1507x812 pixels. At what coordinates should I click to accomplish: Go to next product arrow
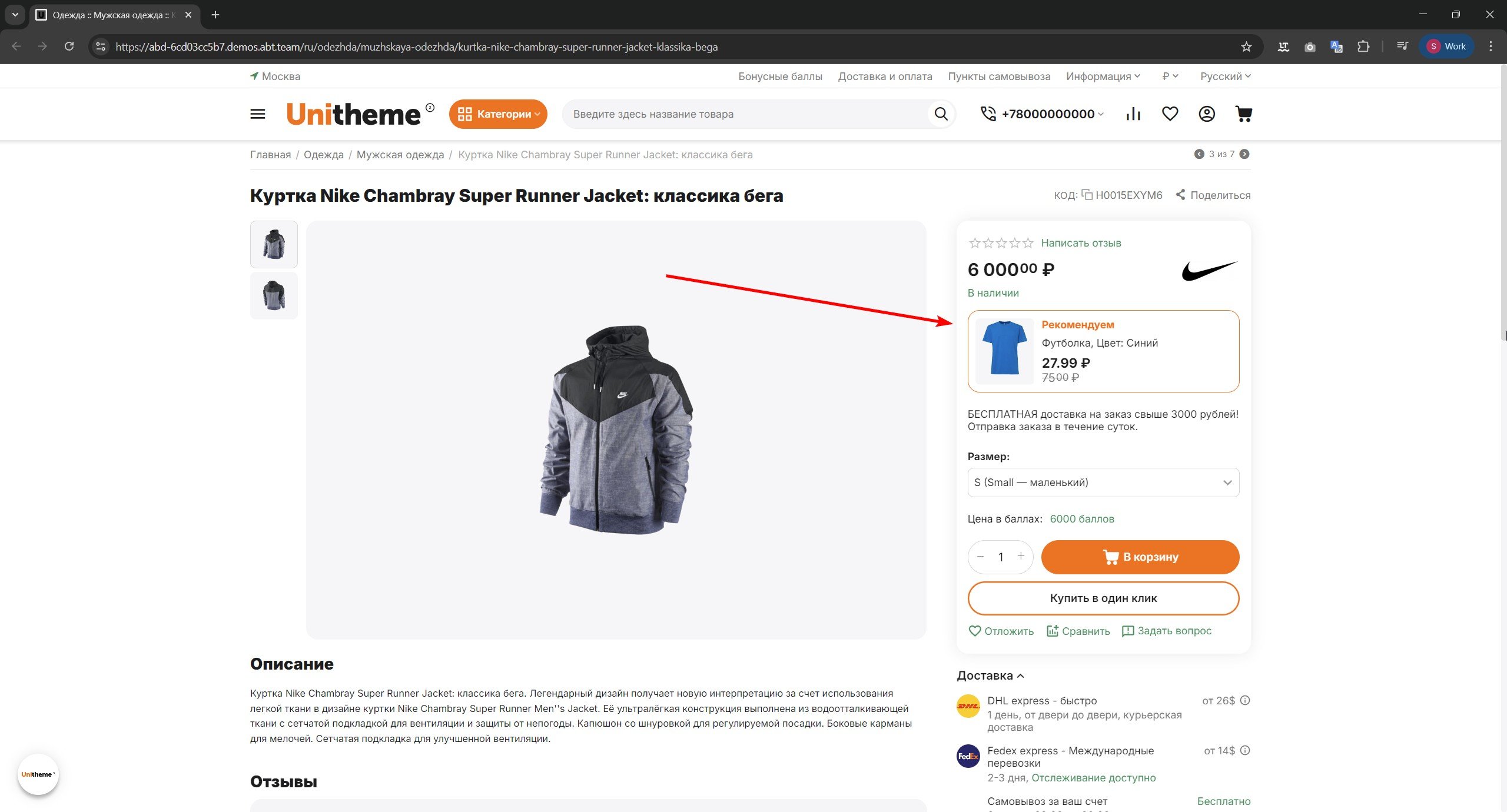tap(1244, 154)
